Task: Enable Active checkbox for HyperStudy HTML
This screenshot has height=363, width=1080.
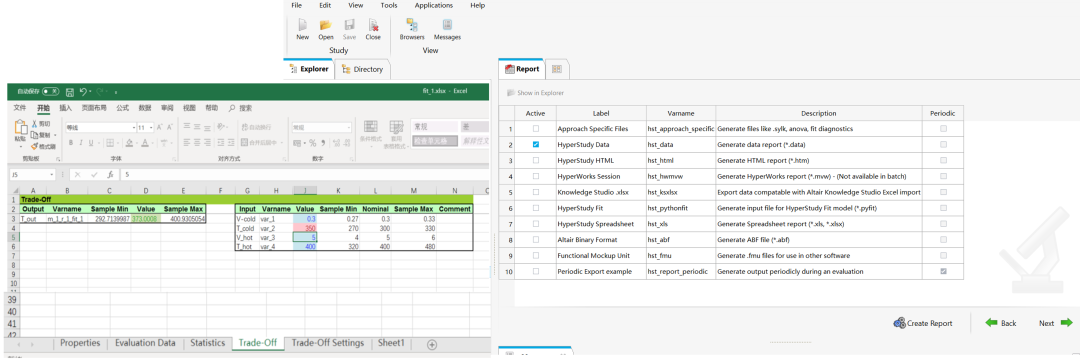Action: tap(536, 160)
